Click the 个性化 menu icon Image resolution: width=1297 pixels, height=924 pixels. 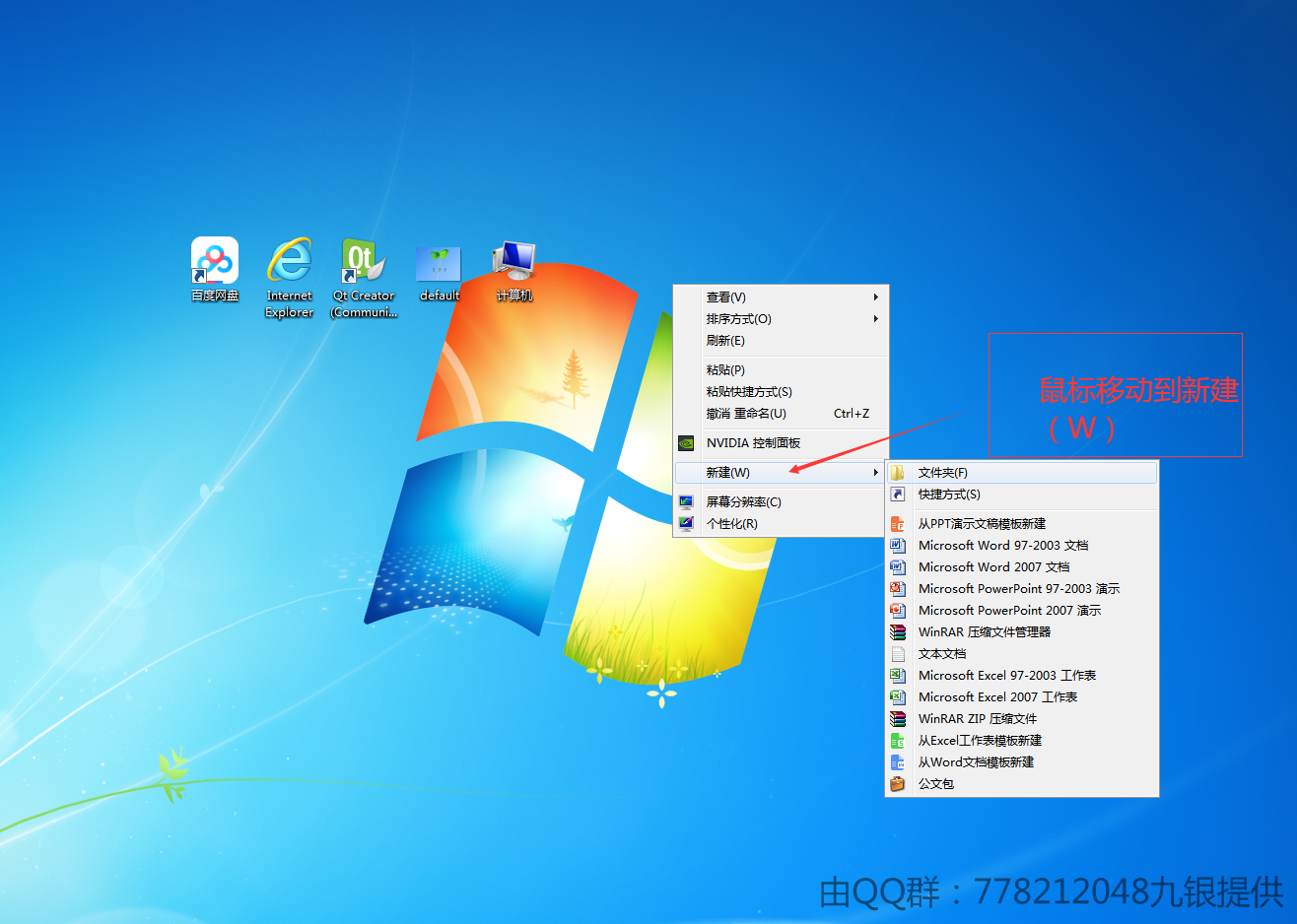(x=686, y=524)
